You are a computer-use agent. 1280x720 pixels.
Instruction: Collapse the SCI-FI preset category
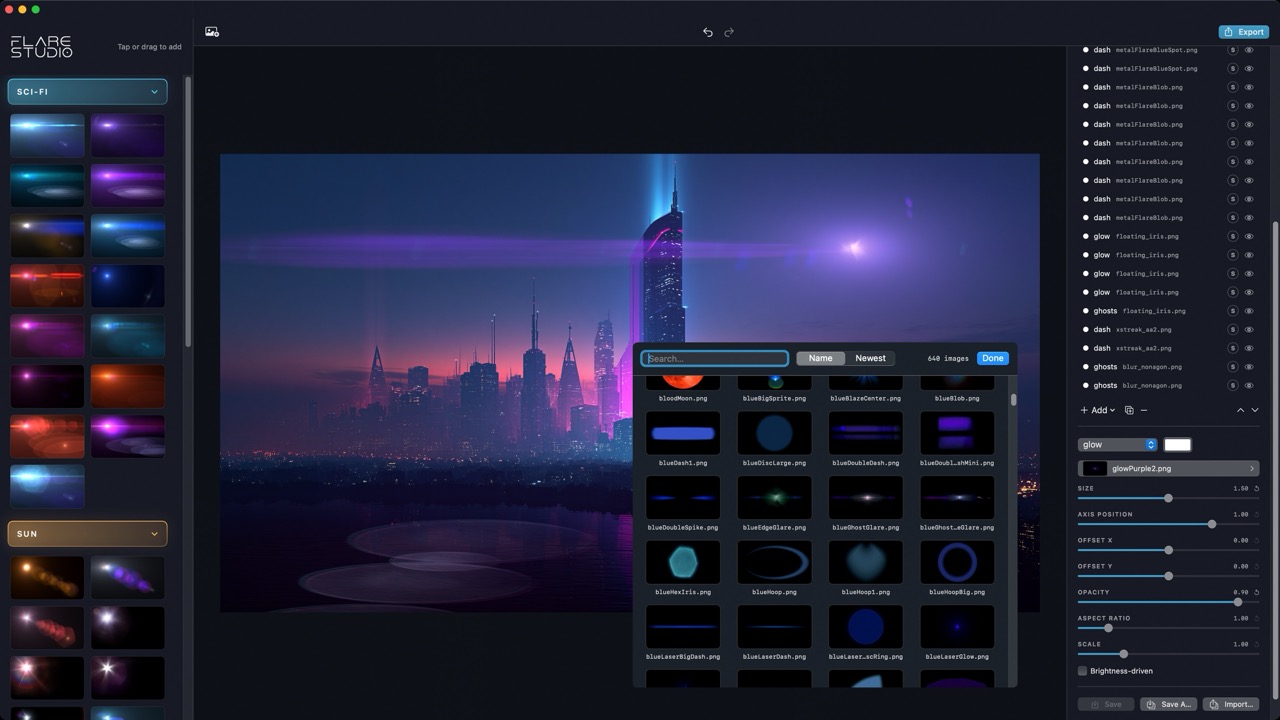click(x=87, y=92)
